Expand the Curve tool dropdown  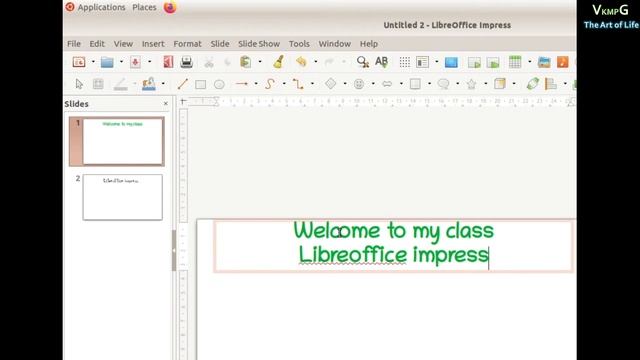(x=284, y=84)
